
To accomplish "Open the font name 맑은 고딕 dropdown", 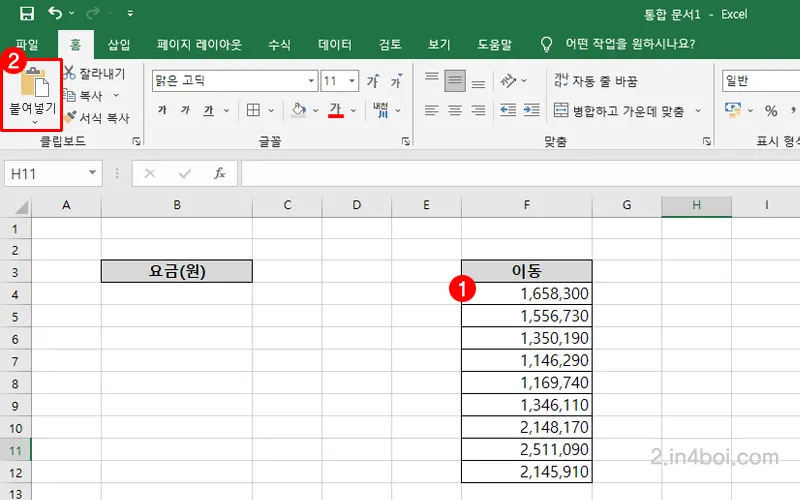I will click(x=311, y=81).
